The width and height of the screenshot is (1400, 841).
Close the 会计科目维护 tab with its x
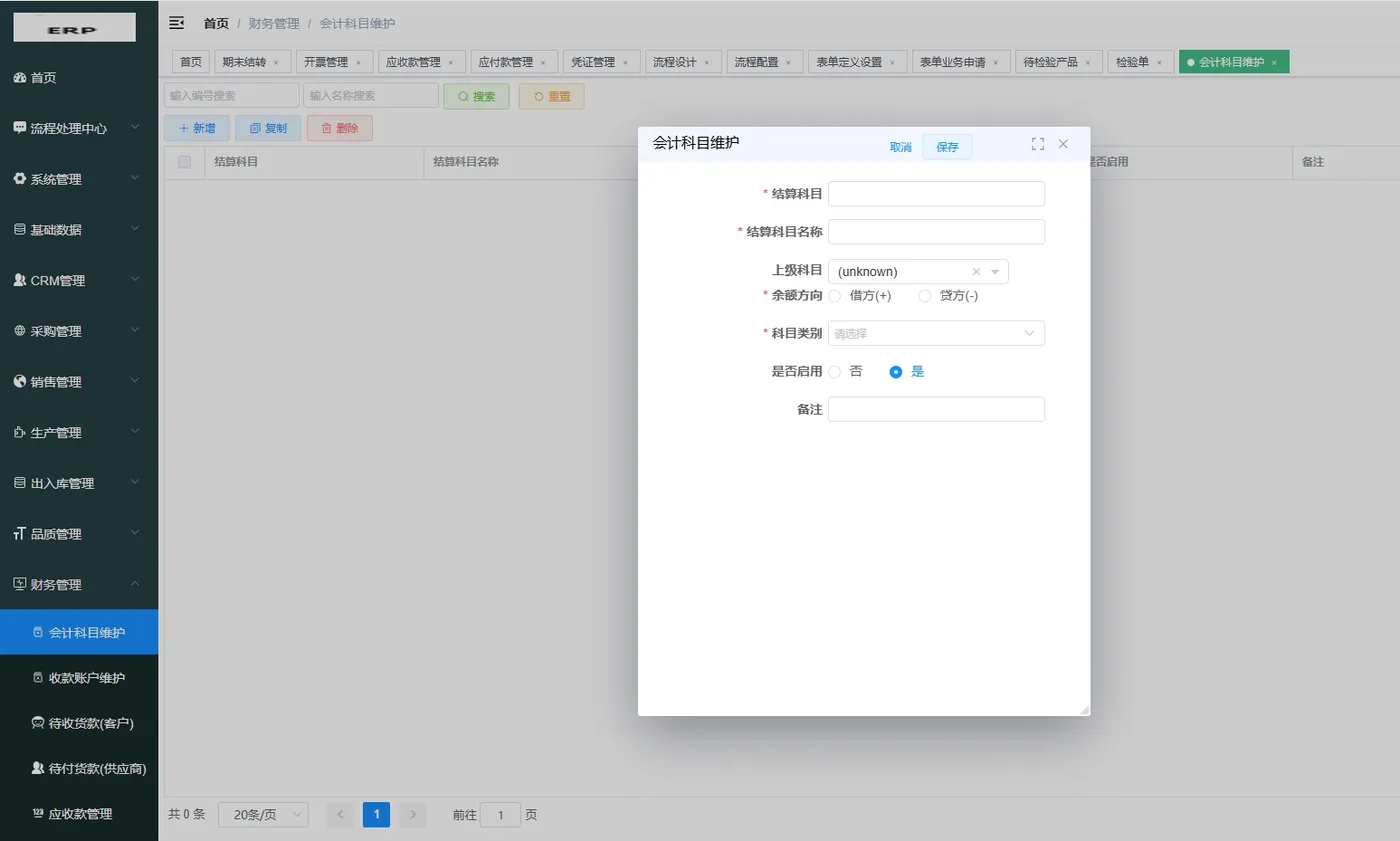click(x=1274, y=62)
